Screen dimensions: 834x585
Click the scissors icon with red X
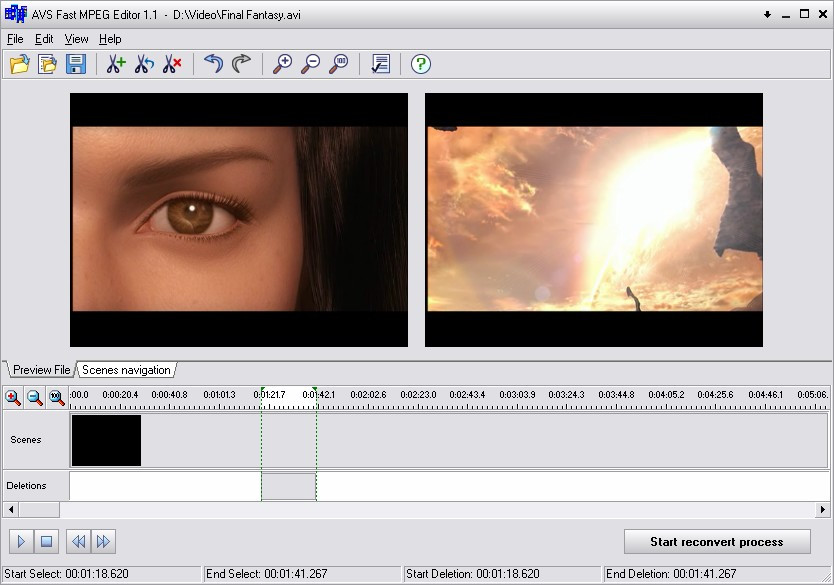pyautogui.click(x=172, y=64)
